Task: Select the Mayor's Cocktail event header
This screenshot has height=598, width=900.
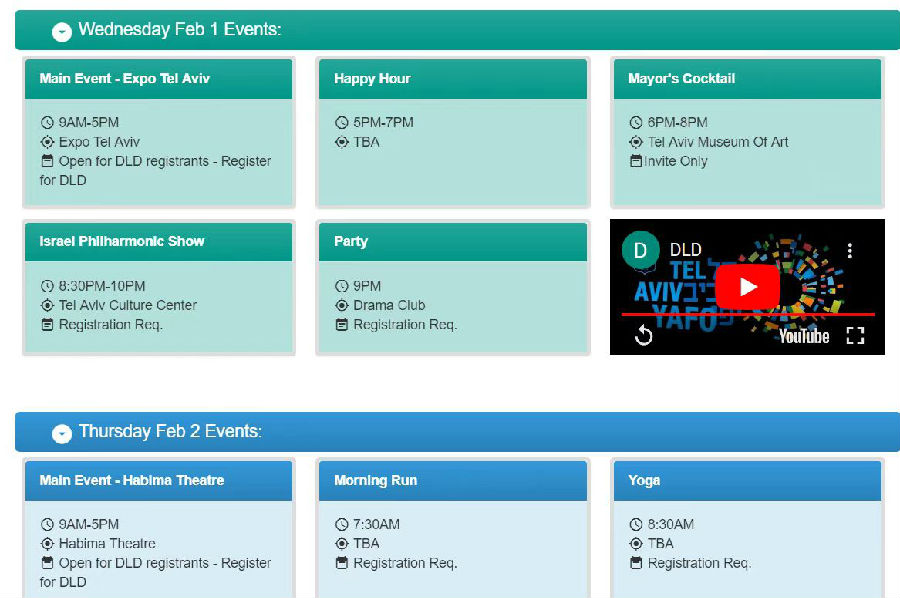Action: click(x=746, y=79)
